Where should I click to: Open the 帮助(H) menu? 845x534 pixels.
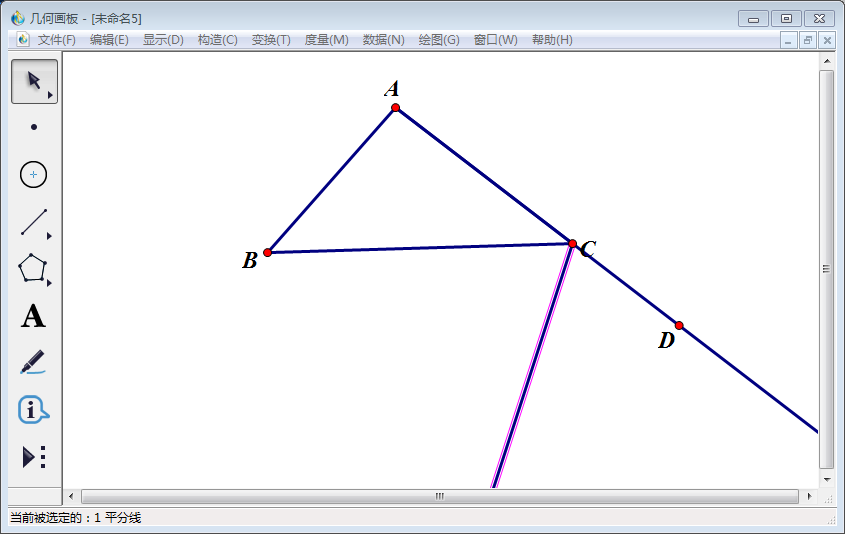point(552,40)
